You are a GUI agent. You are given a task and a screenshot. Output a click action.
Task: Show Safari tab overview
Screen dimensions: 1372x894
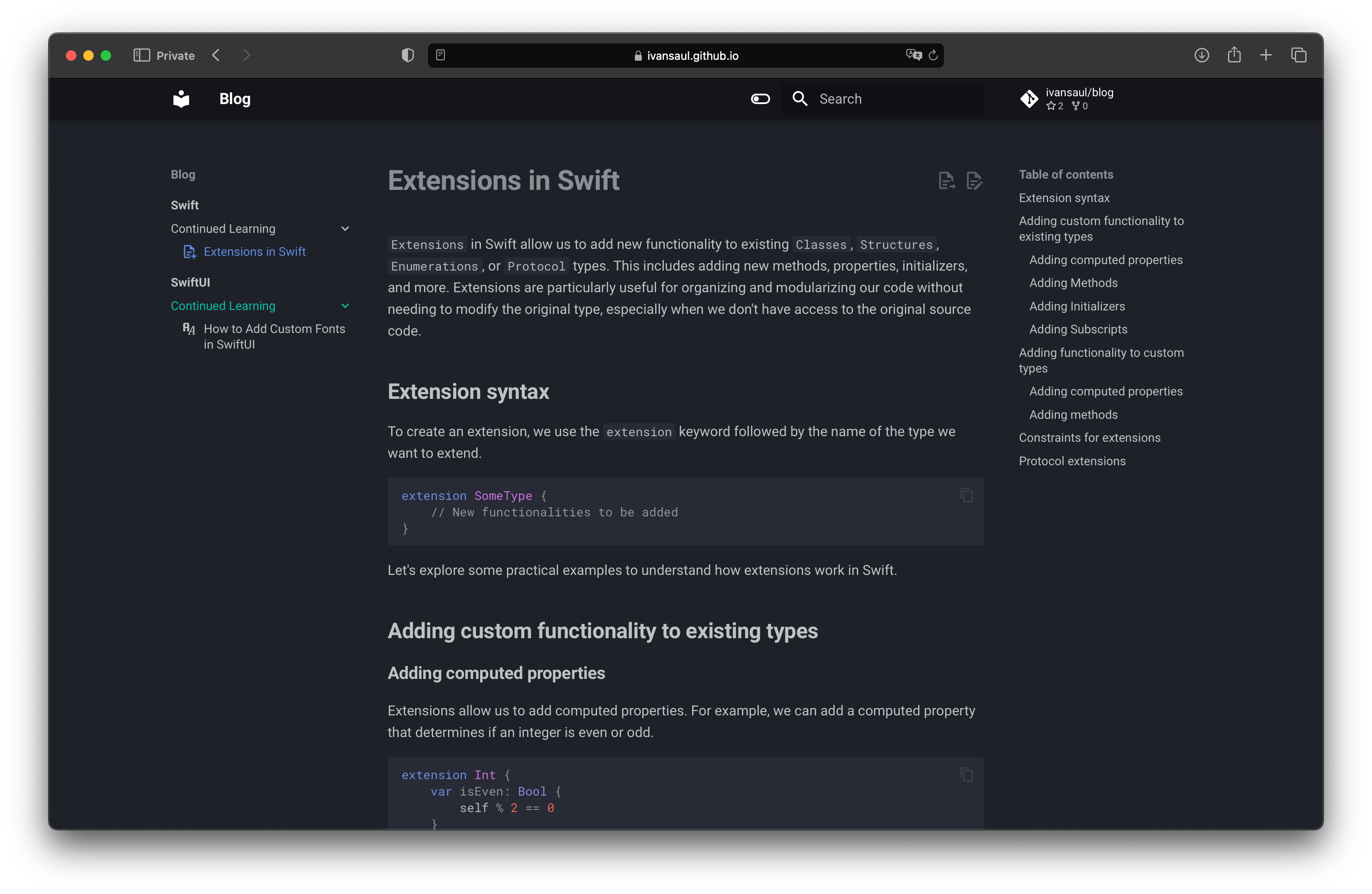[x=1298, y=55]
